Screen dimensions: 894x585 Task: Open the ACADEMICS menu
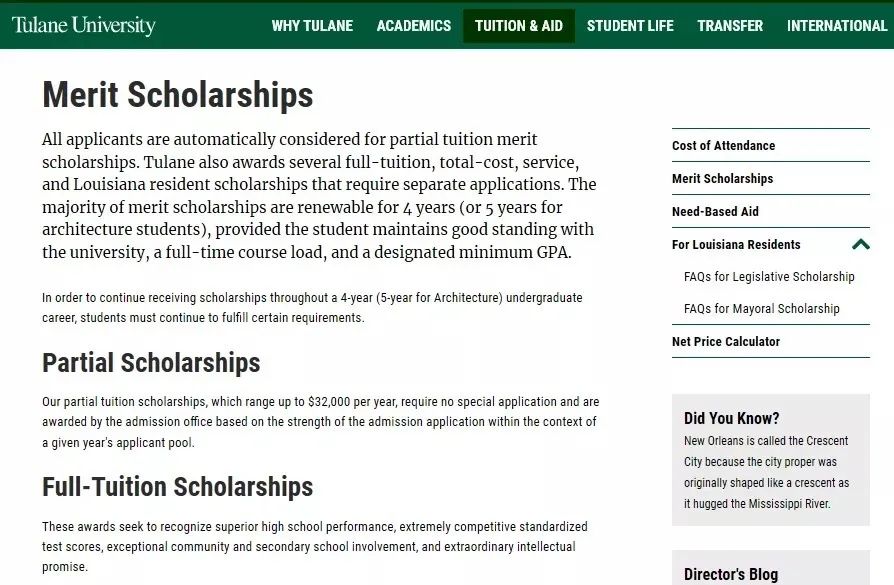point(413,26)
